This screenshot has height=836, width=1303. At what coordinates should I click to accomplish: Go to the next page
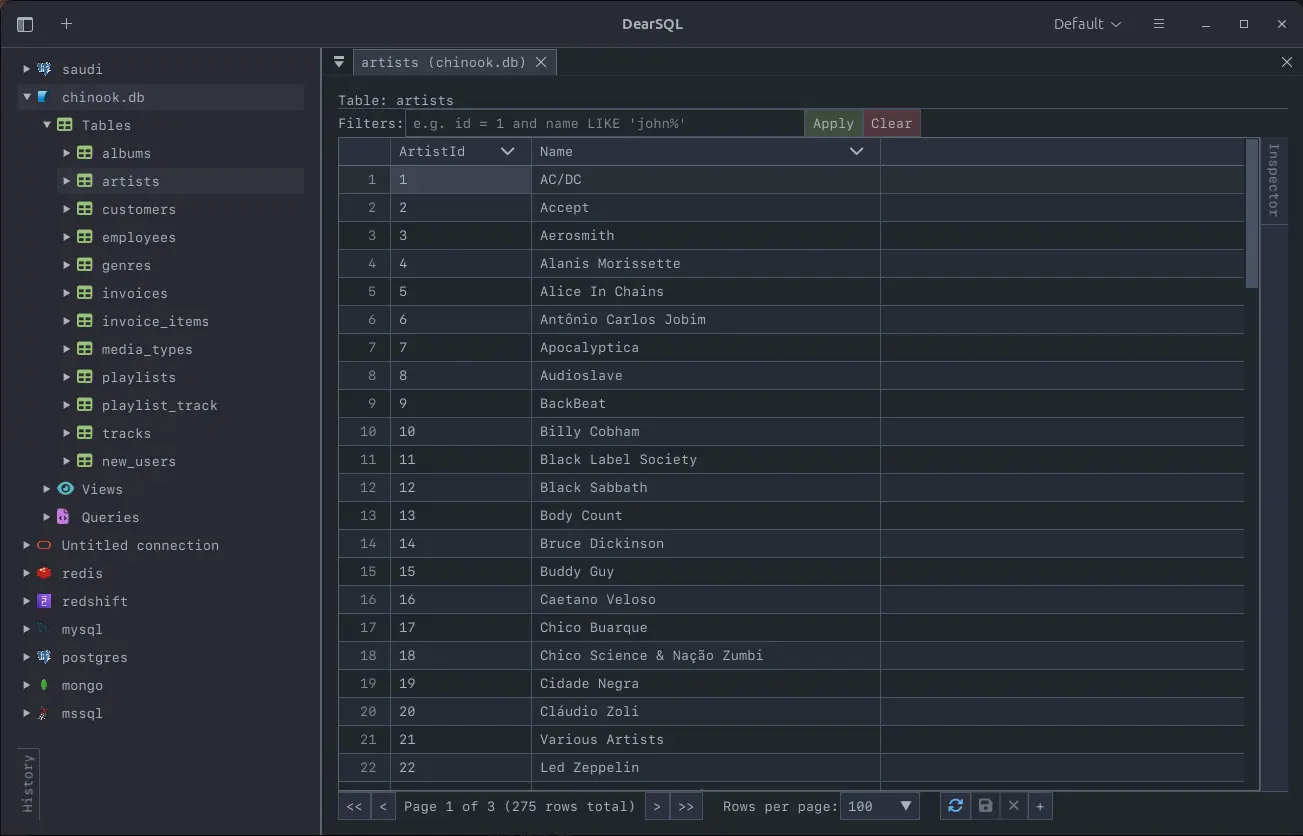657,806
